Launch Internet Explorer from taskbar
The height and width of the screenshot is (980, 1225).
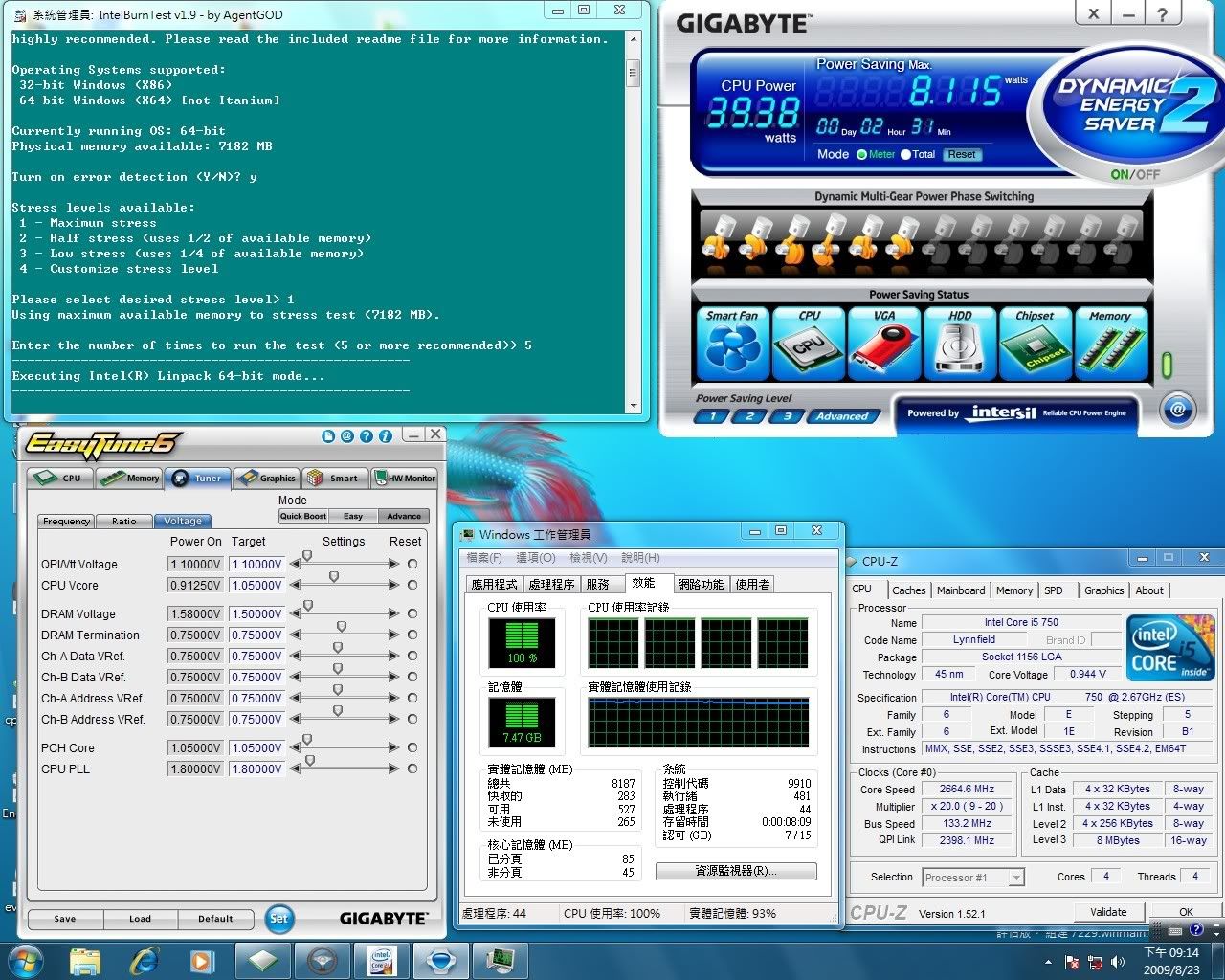pos(145,960)
